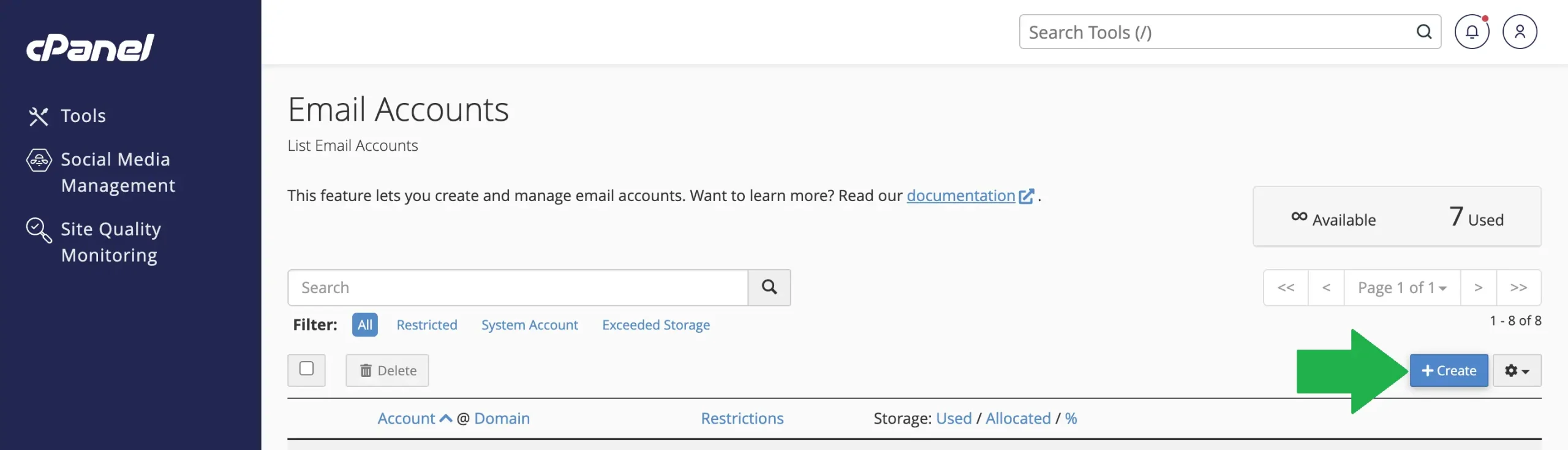Expand the gear settings dropdown
Screen dimensions: 1568x450
1517,371
